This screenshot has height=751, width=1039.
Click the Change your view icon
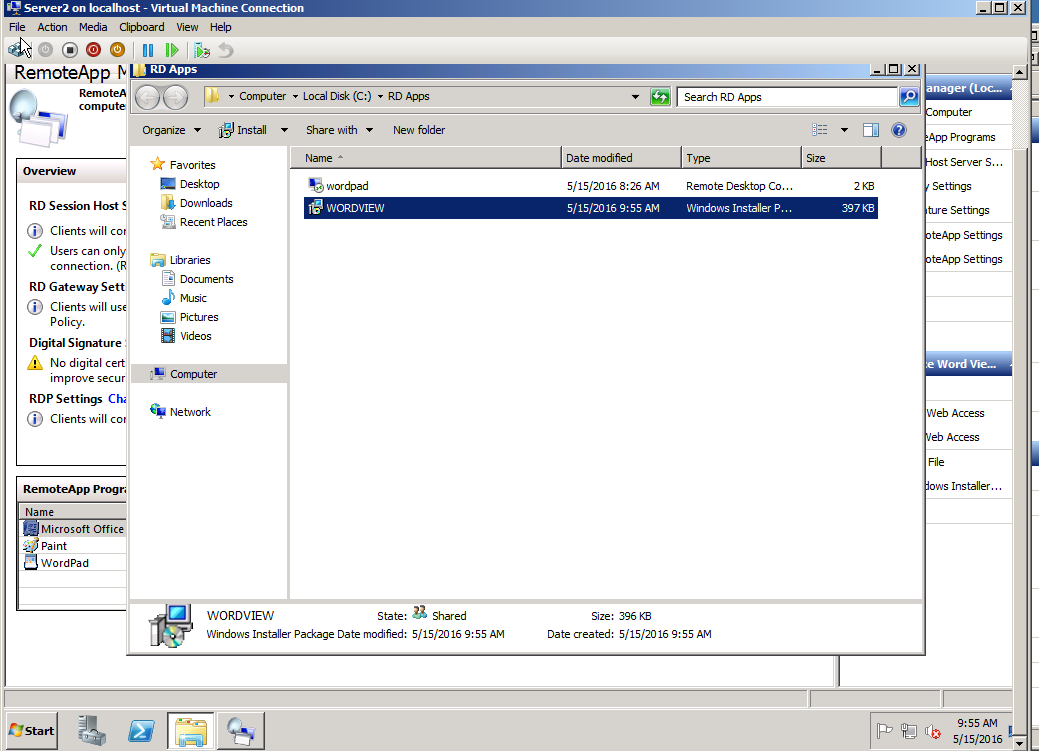[x=820, y=130]
